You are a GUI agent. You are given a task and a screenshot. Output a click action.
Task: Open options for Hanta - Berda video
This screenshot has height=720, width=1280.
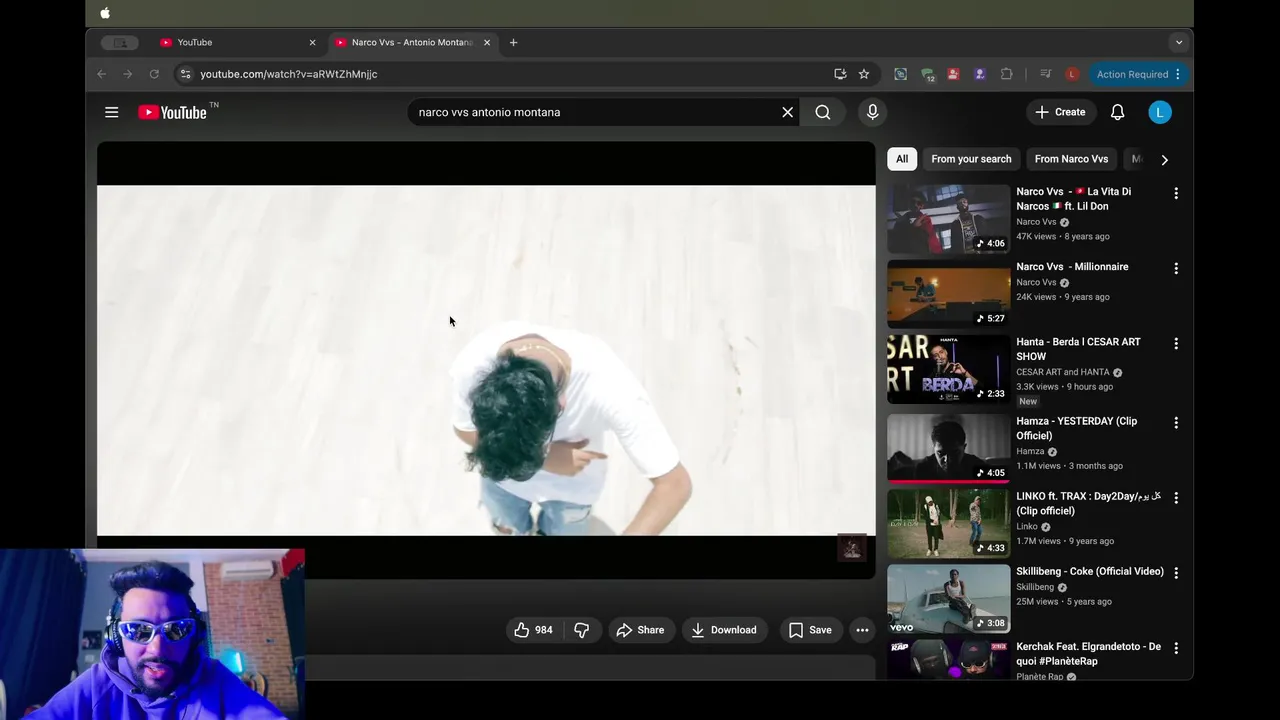pos(1176,343)
